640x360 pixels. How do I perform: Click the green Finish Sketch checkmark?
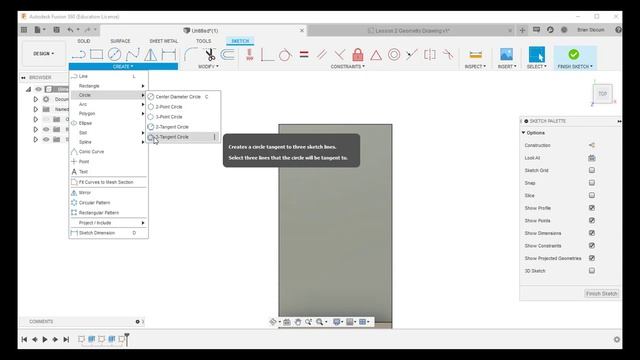[x=573, y=54]
